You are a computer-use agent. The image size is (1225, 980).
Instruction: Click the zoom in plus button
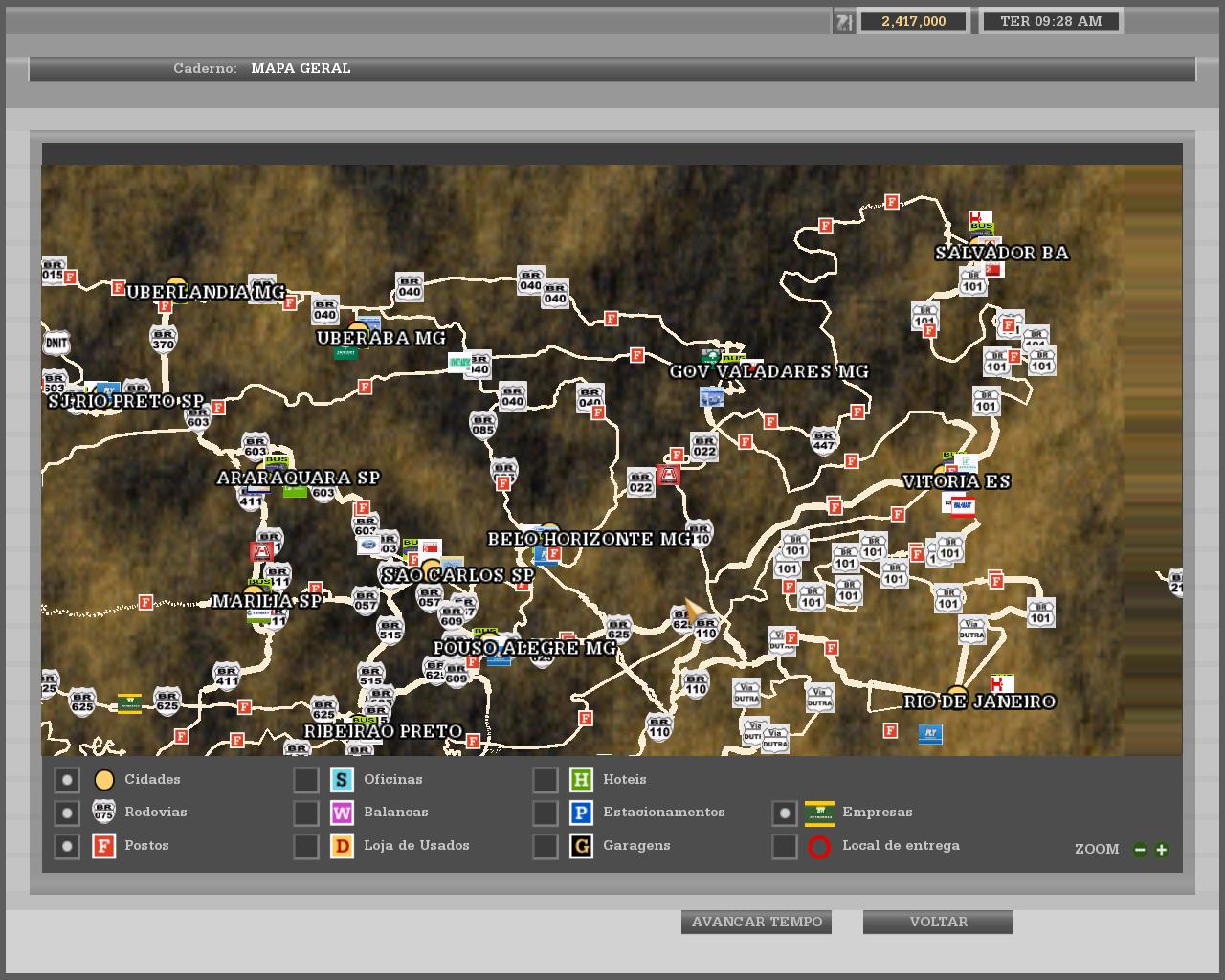1161,849
